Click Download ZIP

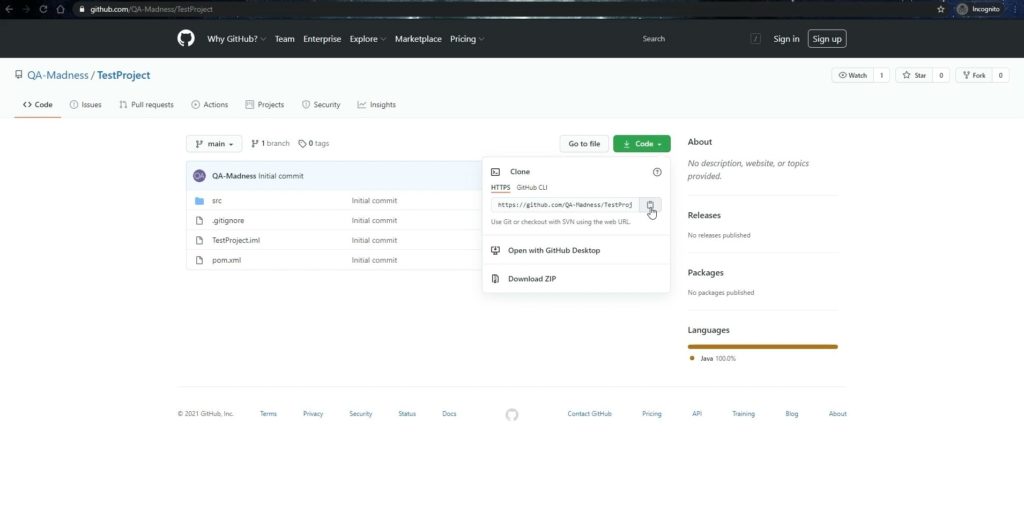[x=532, y=279]
